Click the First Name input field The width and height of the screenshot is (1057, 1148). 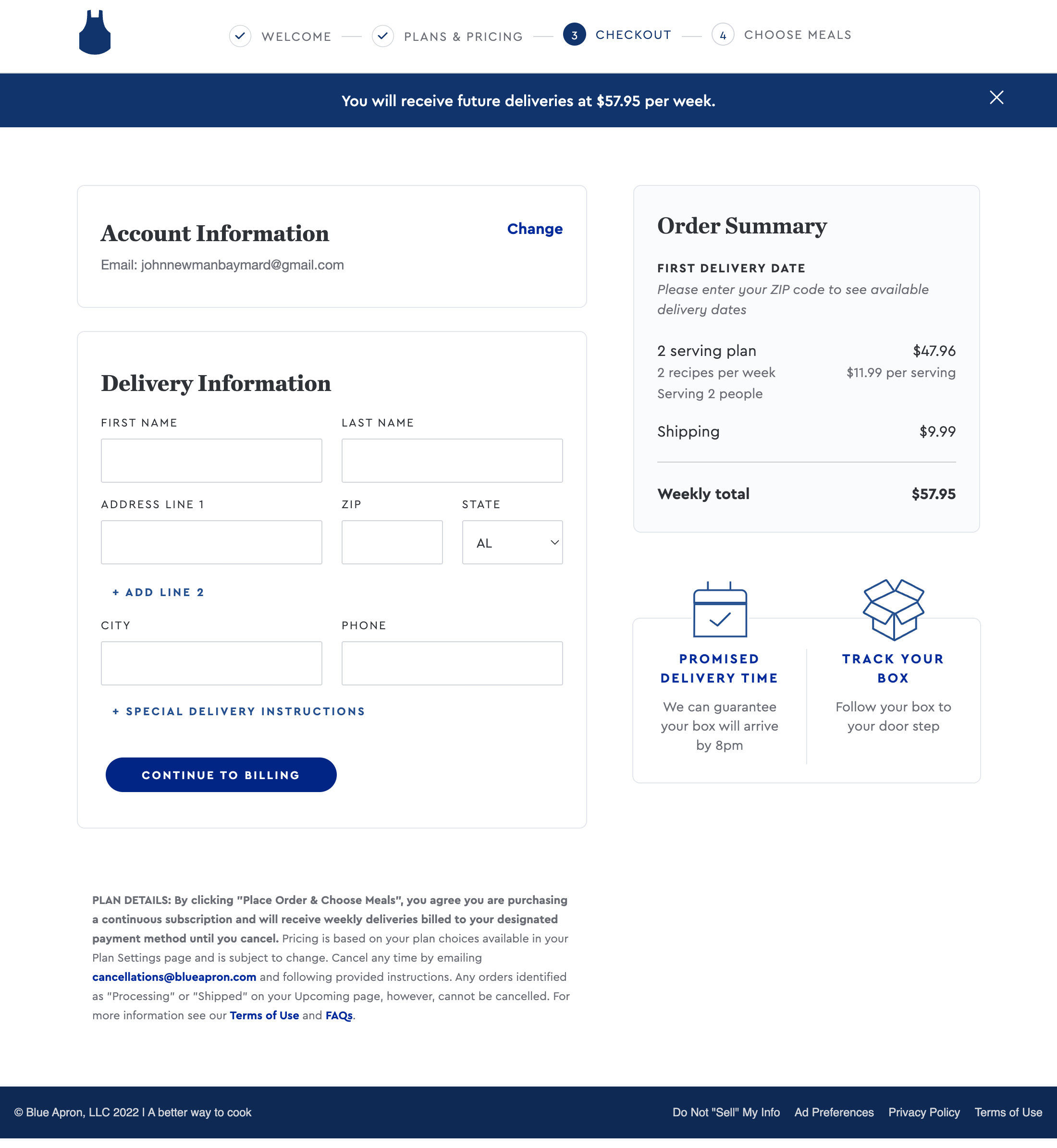[211, 460]
